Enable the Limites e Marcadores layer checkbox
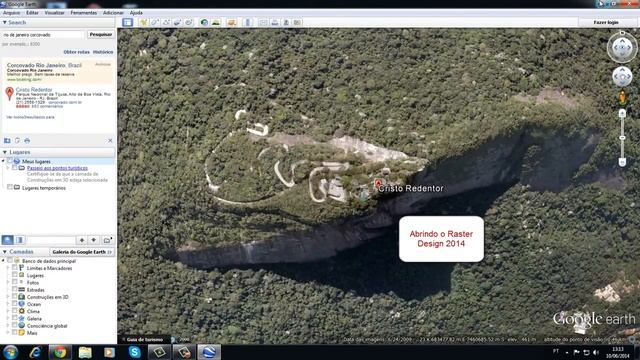The height and width of the screenshot is (360, 640). coord(15,268)
